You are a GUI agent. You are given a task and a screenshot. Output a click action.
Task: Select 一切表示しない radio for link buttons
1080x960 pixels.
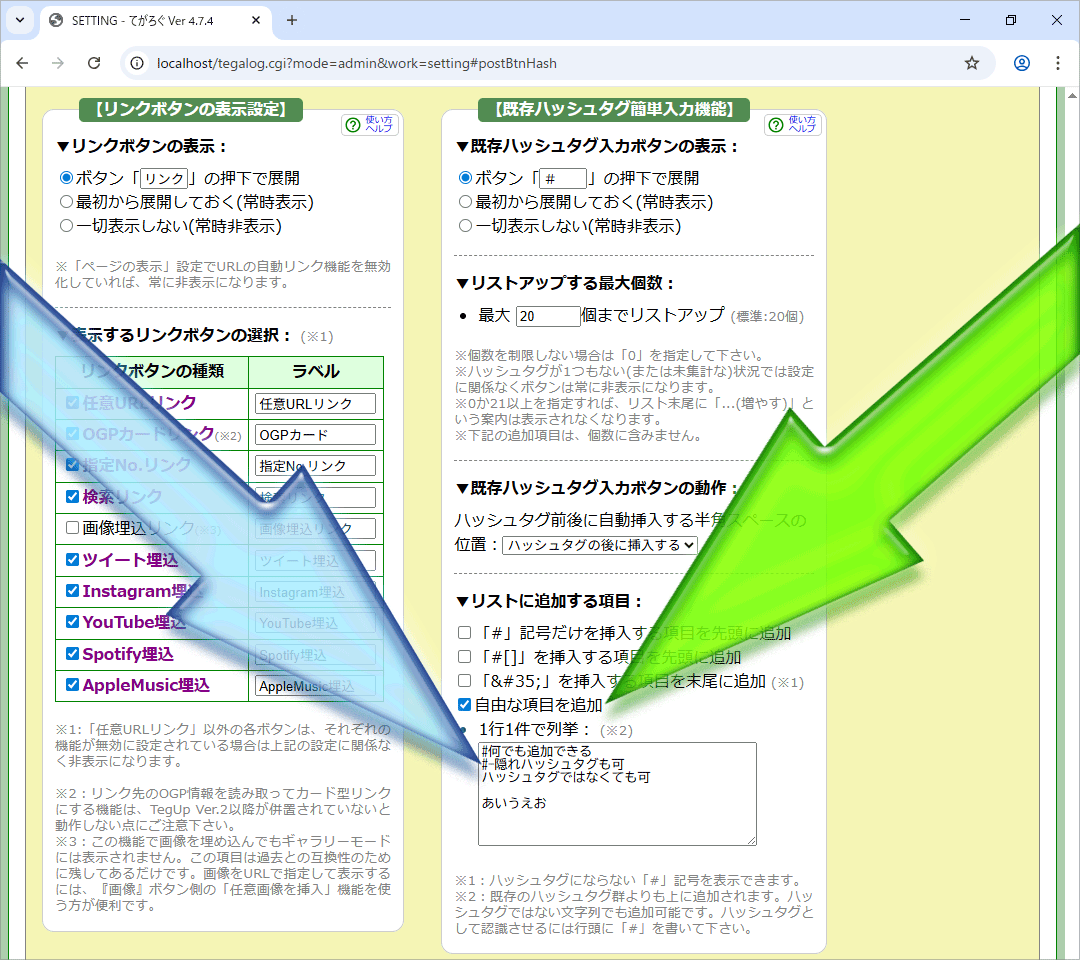point(67,226)
